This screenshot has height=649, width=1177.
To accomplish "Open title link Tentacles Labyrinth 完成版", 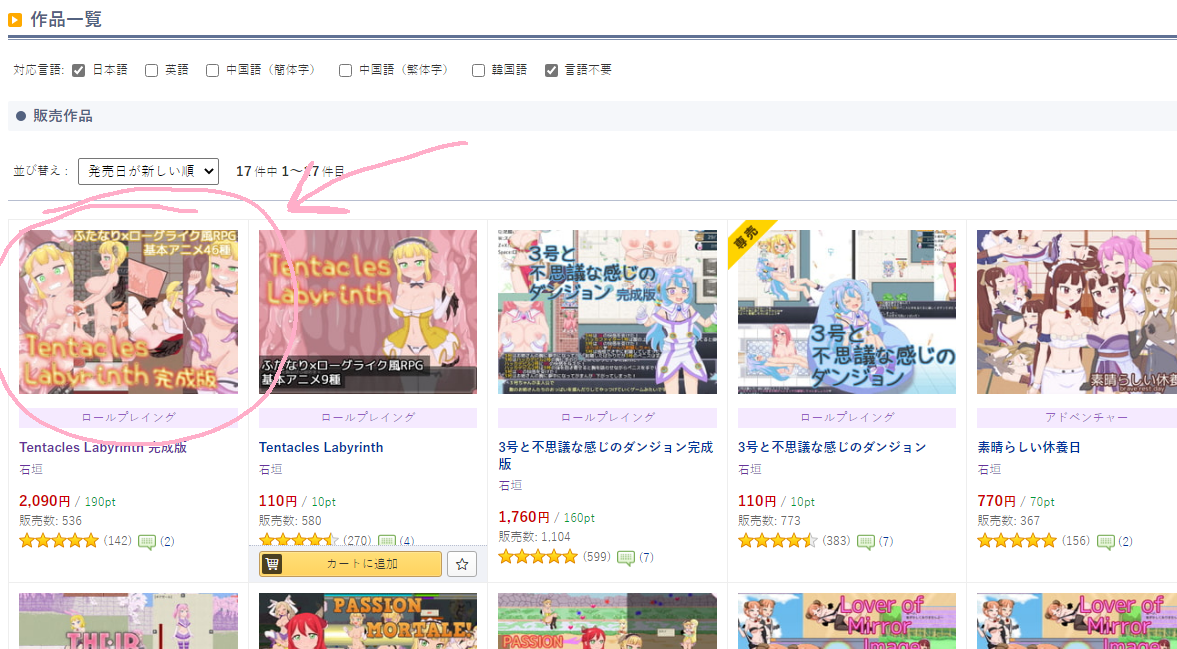I will 103,447.
